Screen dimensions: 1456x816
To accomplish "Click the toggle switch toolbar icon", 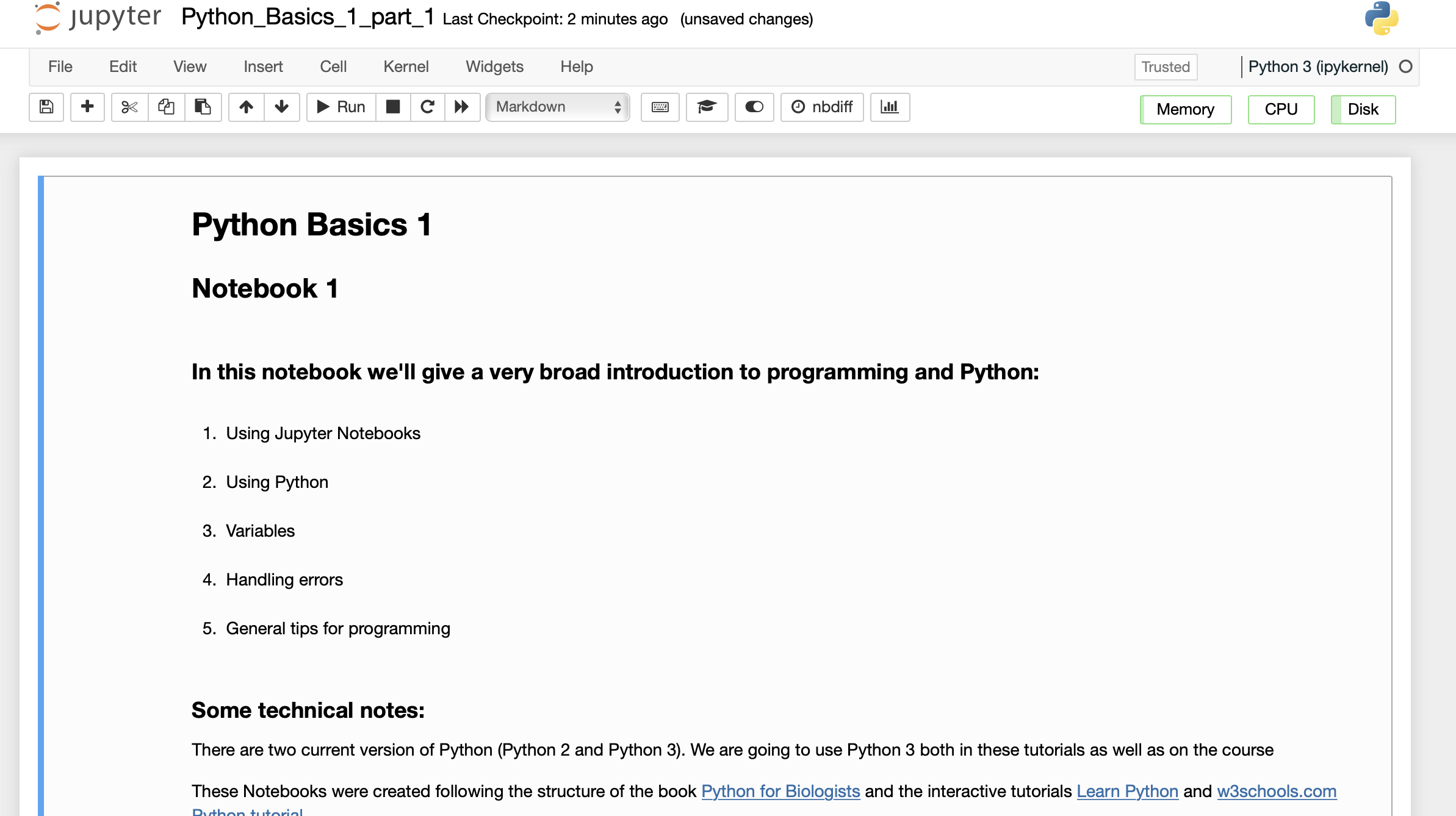I will [754, 107].
